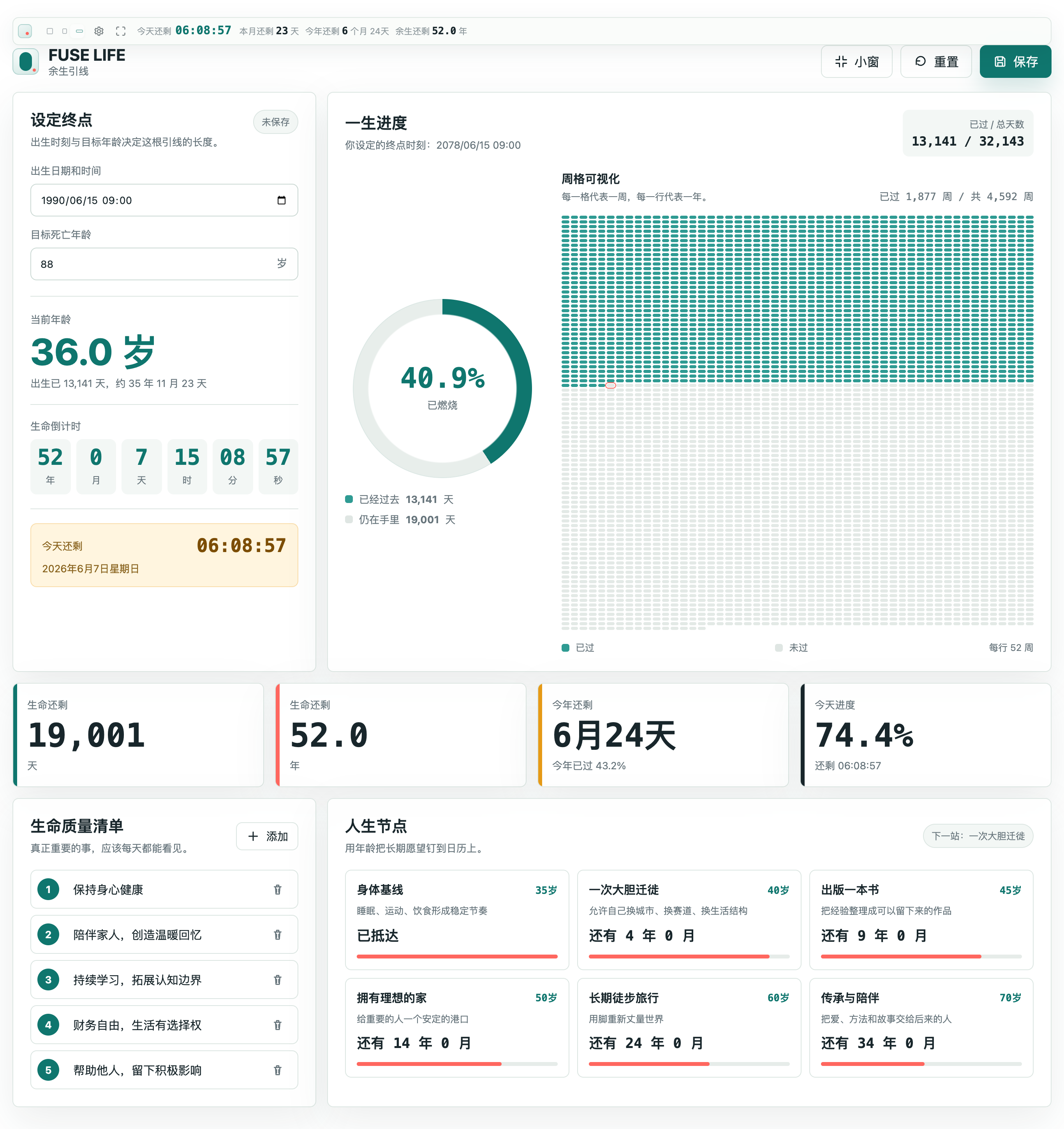Screen dimensions: 1064x1129
Task: Open the 身体基线 milestone card
Action: 457,920
